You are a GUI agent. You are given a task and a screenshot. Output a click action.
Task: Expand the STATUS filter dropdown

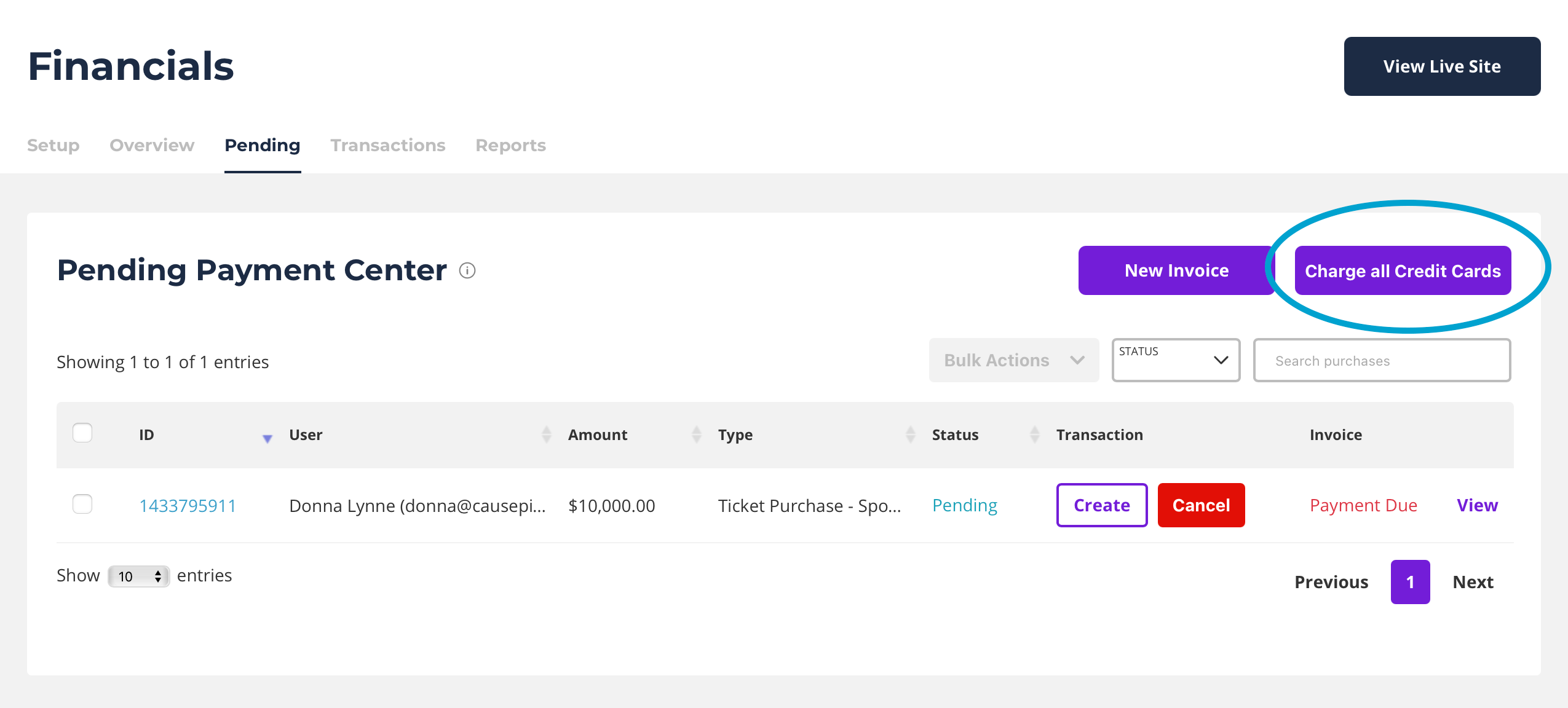(1175, 360)
